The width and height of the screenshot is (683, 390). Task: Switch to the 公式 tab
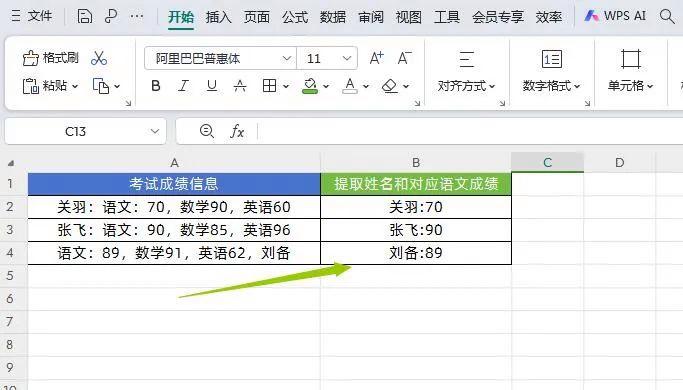point(295,17)
